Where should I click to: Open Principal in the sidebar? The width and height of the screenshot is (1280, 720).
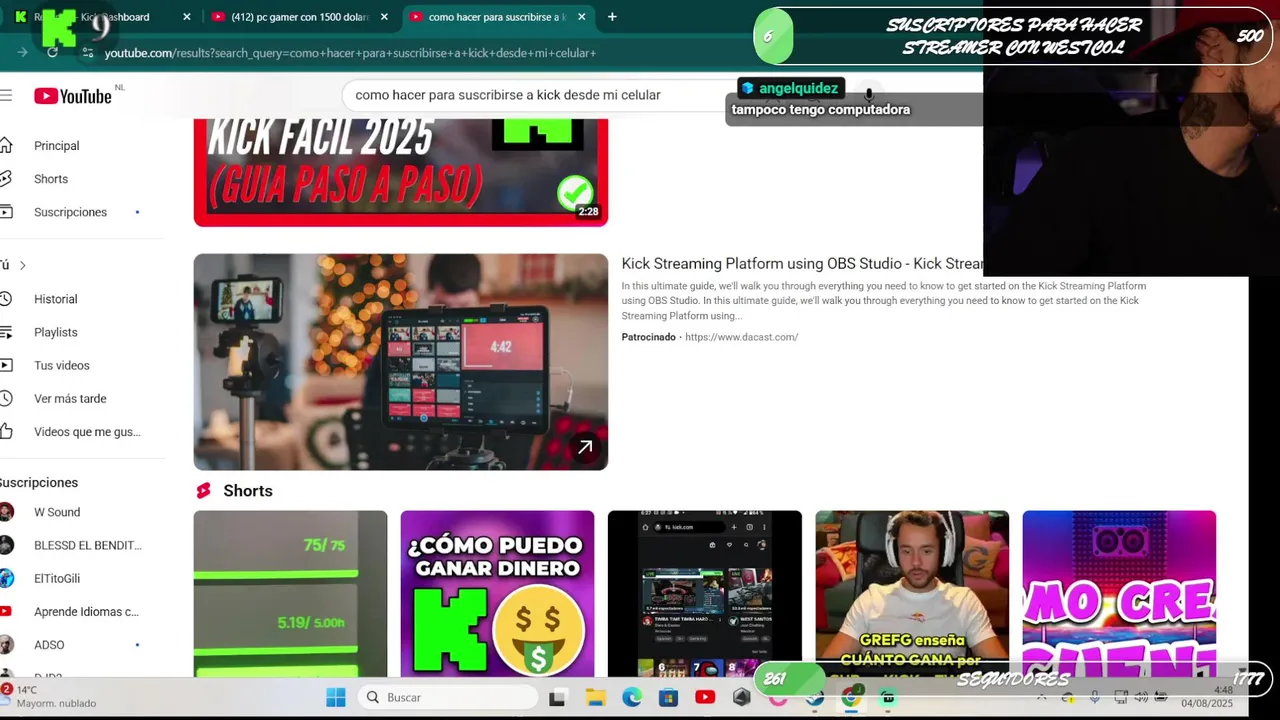pos(56,146)
